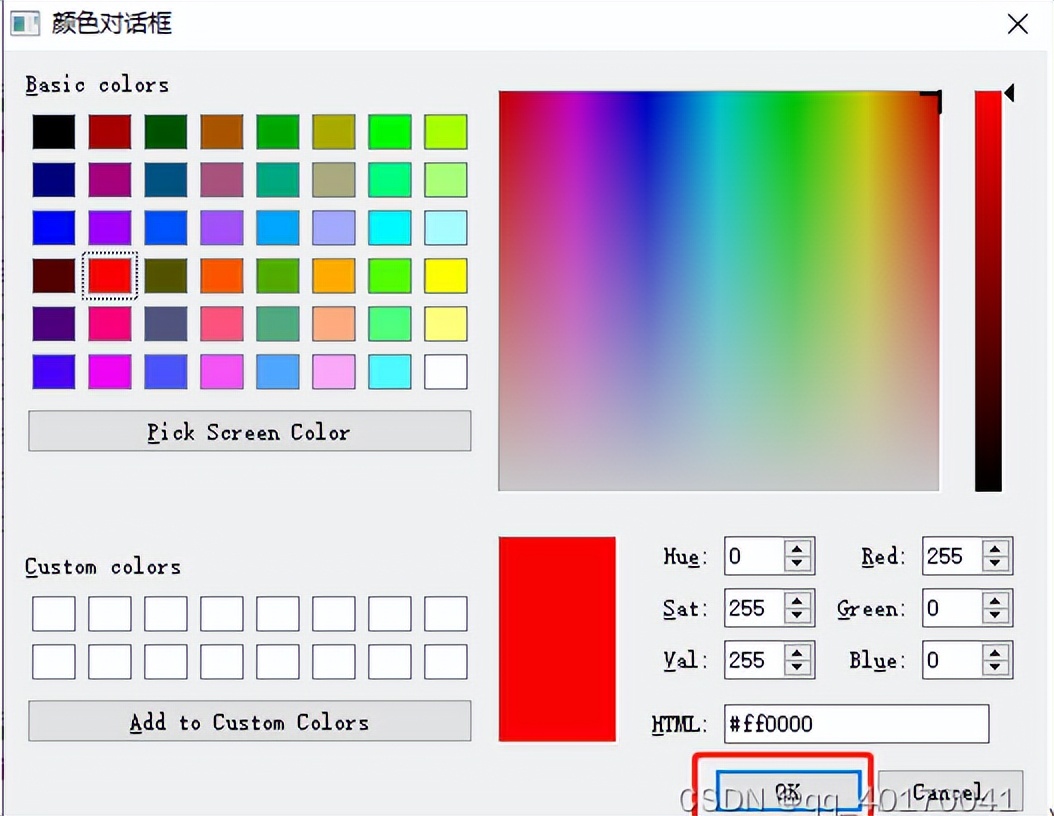1054x816 pixels.
Task: Confirm the color with OK
Action: click(787, 790)
